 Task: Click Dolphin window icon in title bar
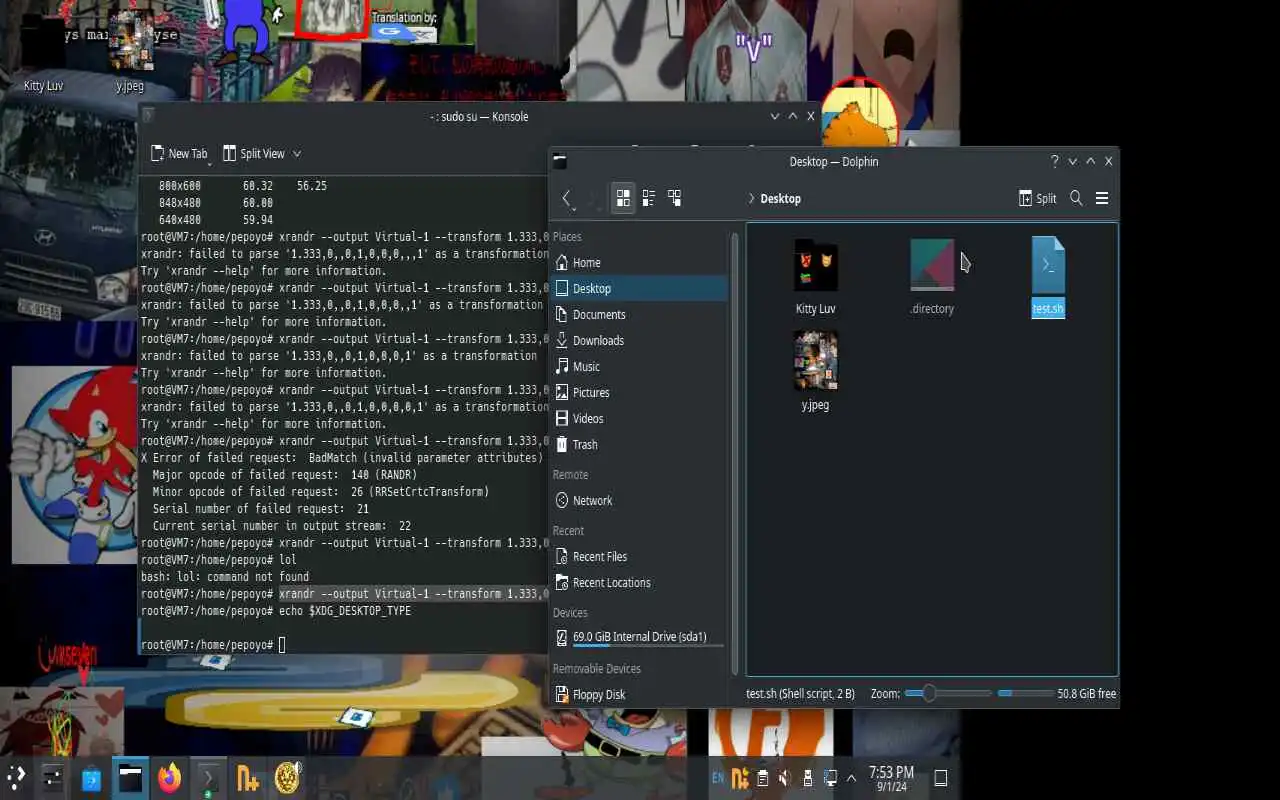[x=560, y=161]
